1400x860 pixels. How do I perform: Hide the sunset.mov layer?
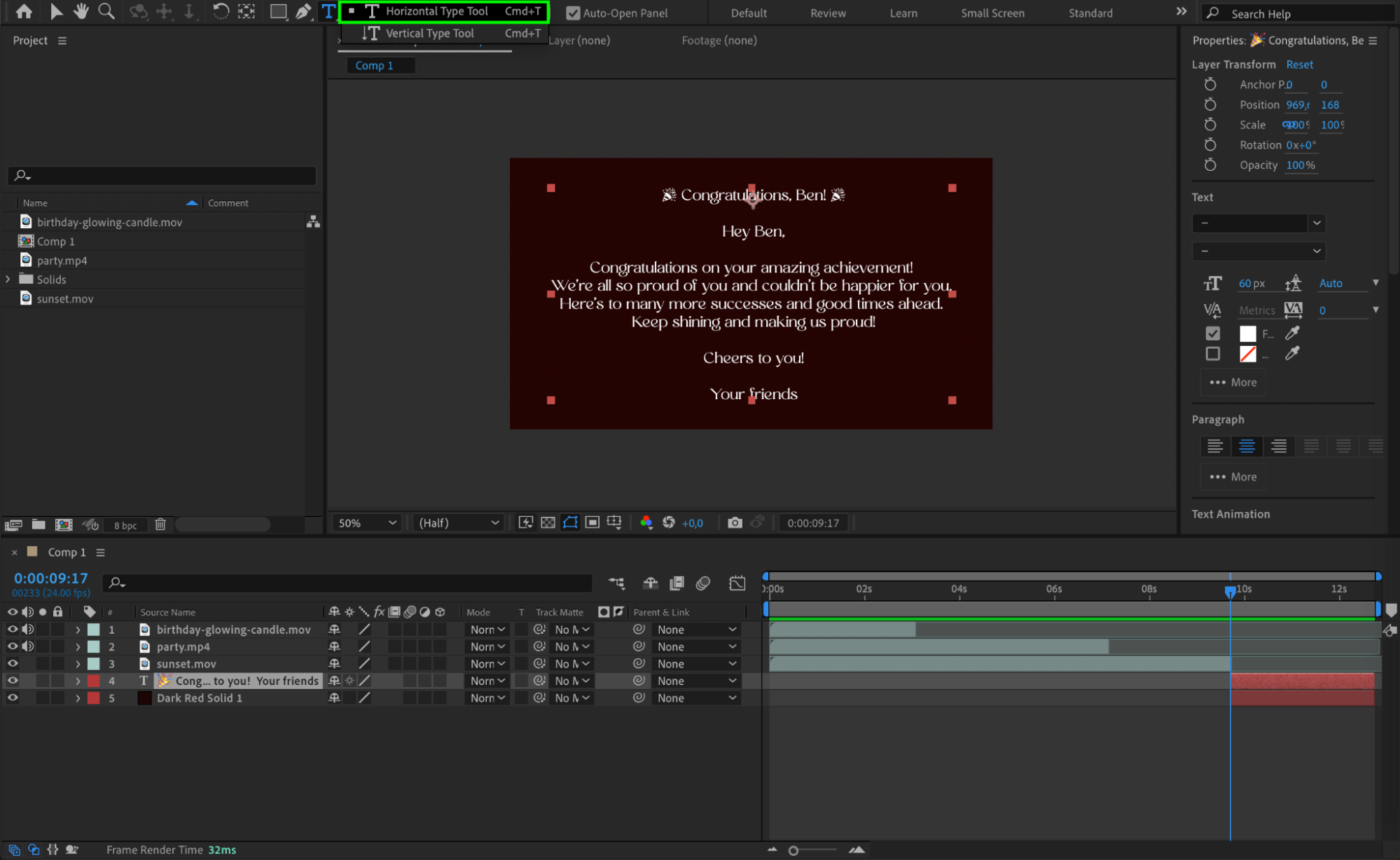13,663
